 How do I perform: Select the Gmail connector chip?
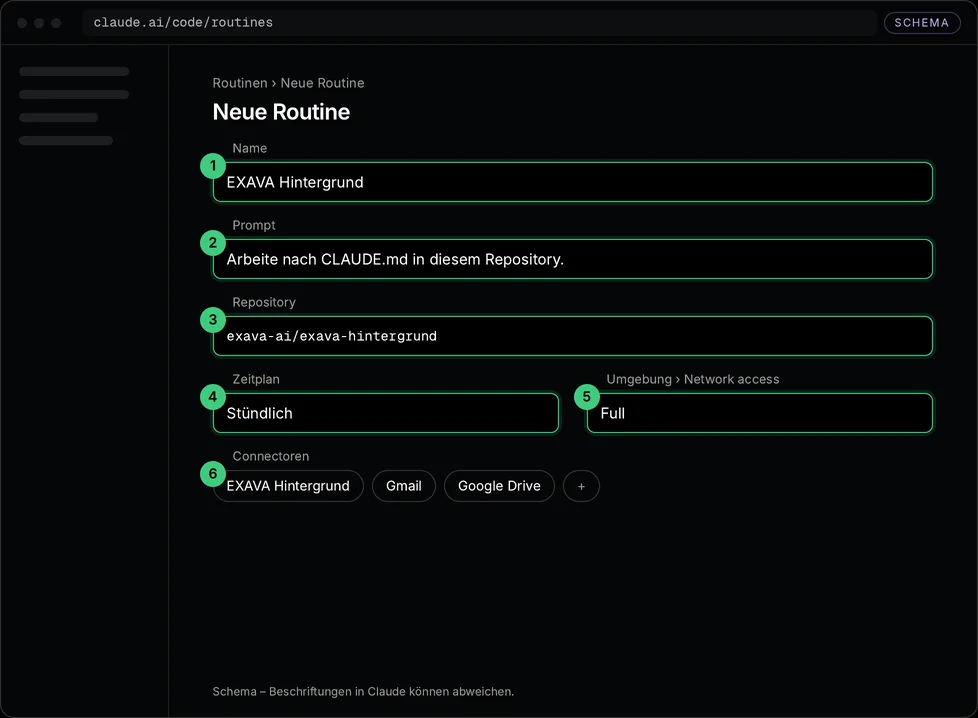tap(404, 486)
